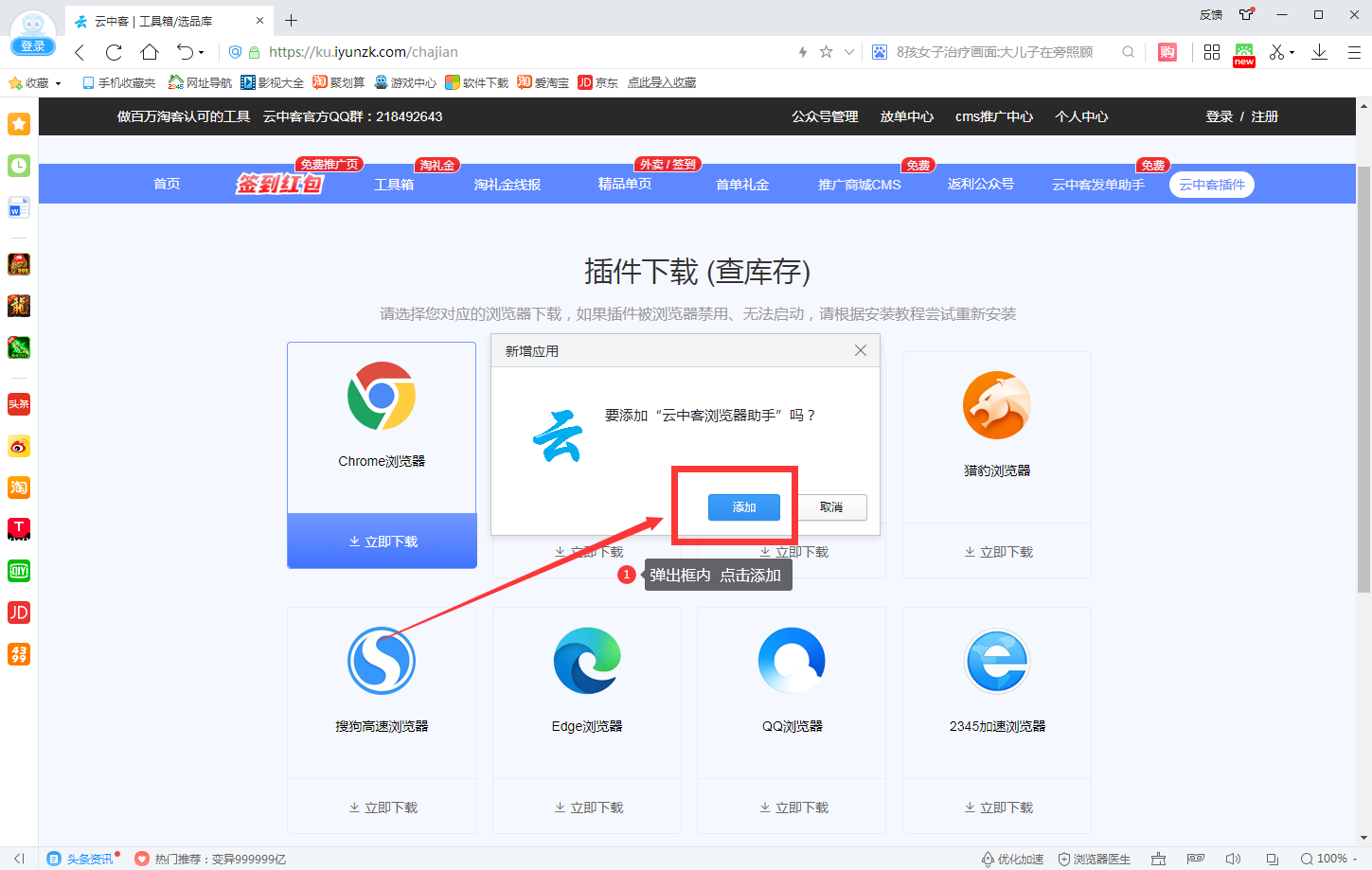The height and width of the screenshot is (870, 1372).
Task: Open the sidebar Taobao icon
Action: (19, 488)
